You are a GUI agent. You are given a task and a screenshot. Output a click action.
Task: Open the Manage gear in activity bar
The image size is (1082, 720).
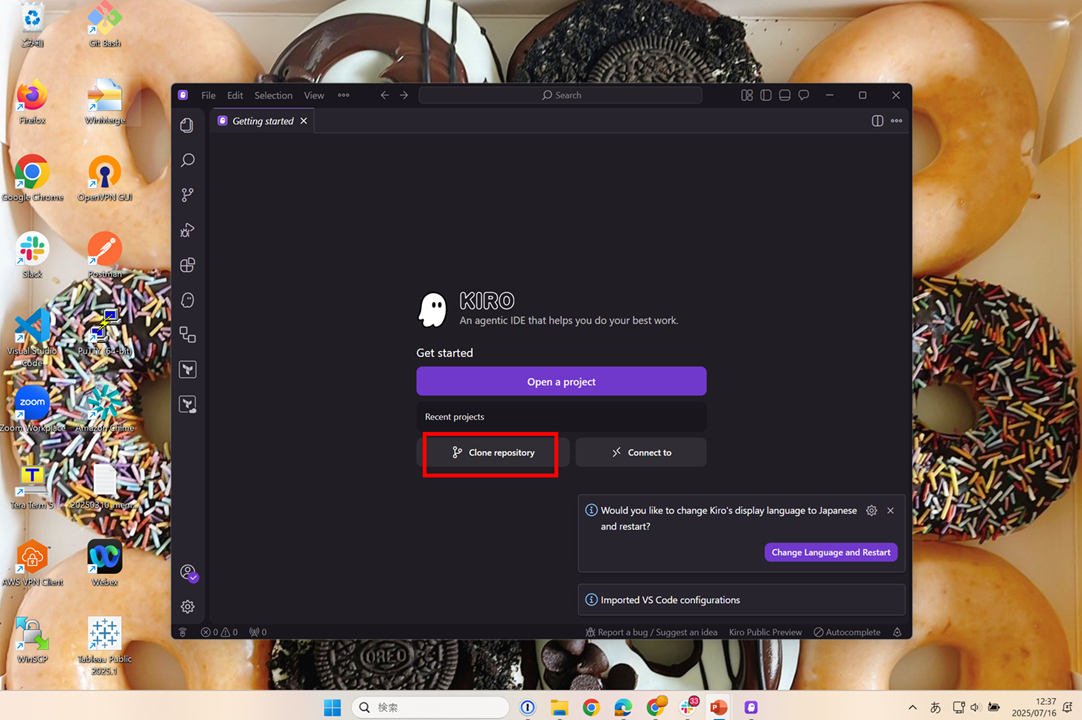[187, 607]
